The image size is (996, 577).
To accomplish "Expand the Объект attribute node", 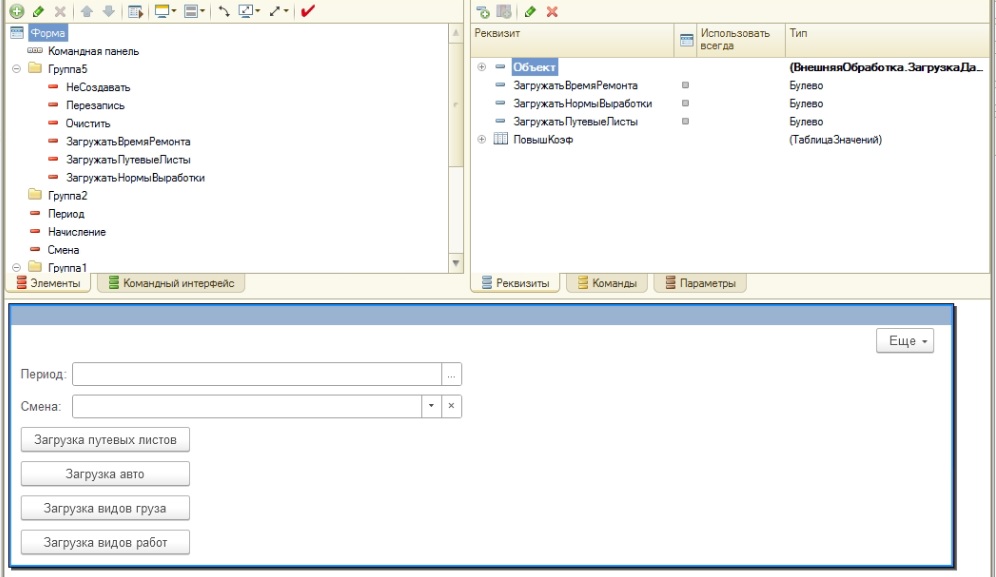I will [x=482, y=67].
